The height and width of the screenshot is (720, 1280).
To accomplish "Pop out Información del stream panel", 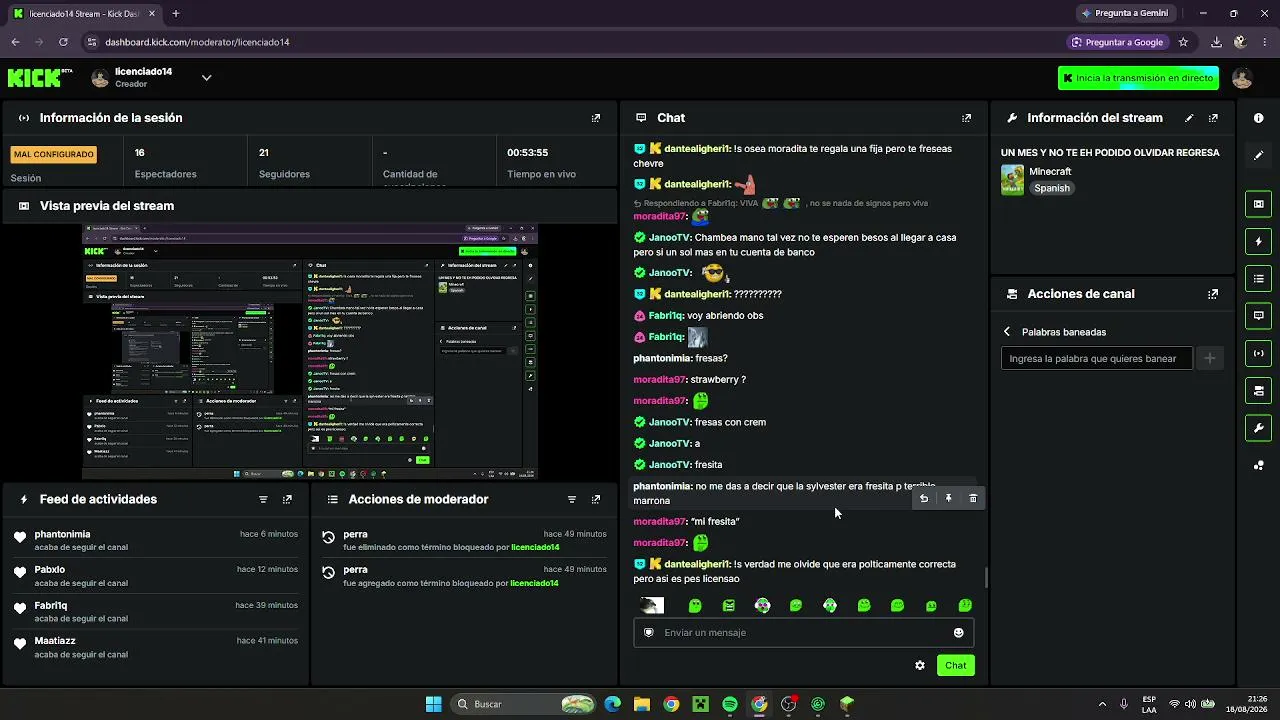I will click(x=1213, y=118).
